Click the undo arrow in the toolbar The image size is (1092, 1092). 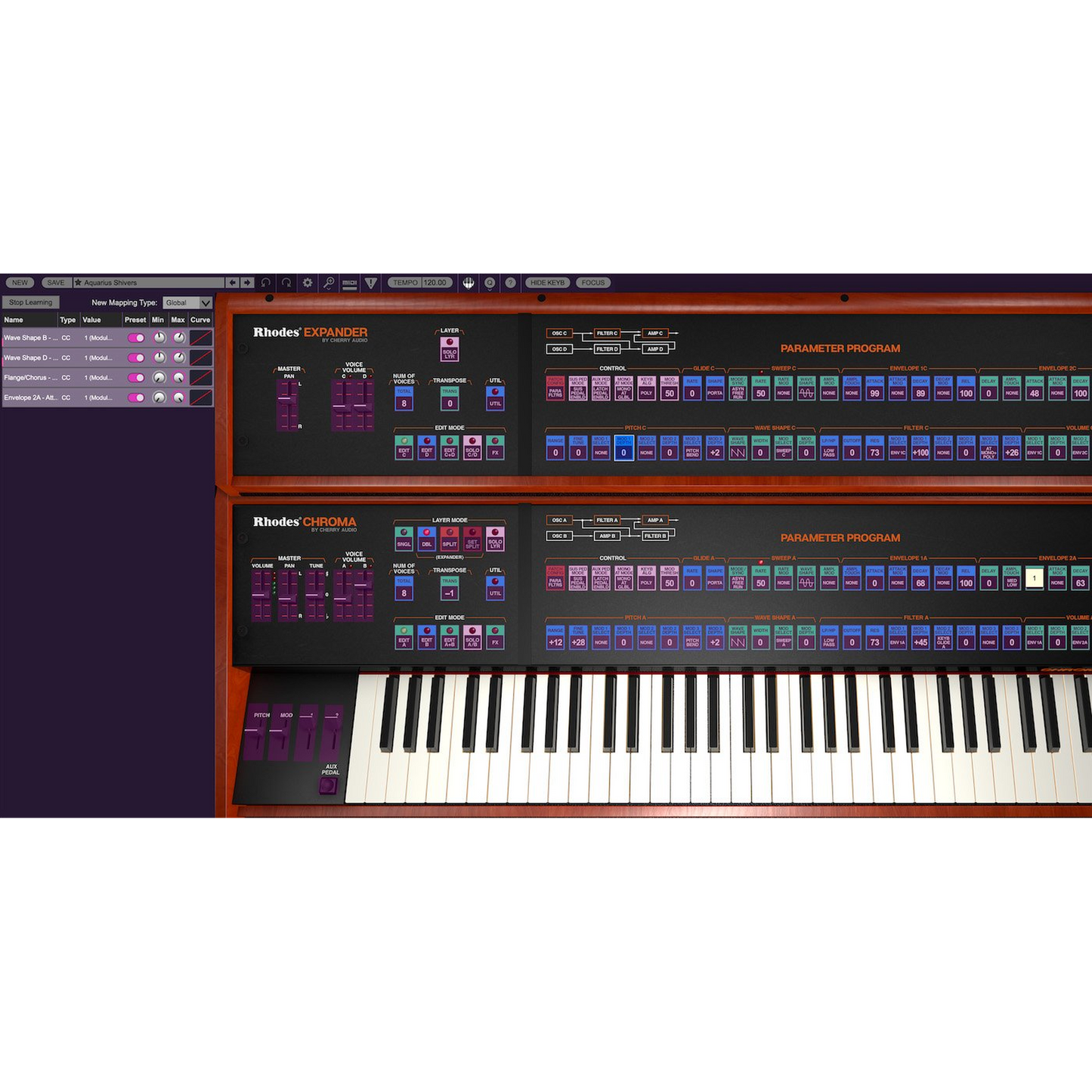[266, 283]
